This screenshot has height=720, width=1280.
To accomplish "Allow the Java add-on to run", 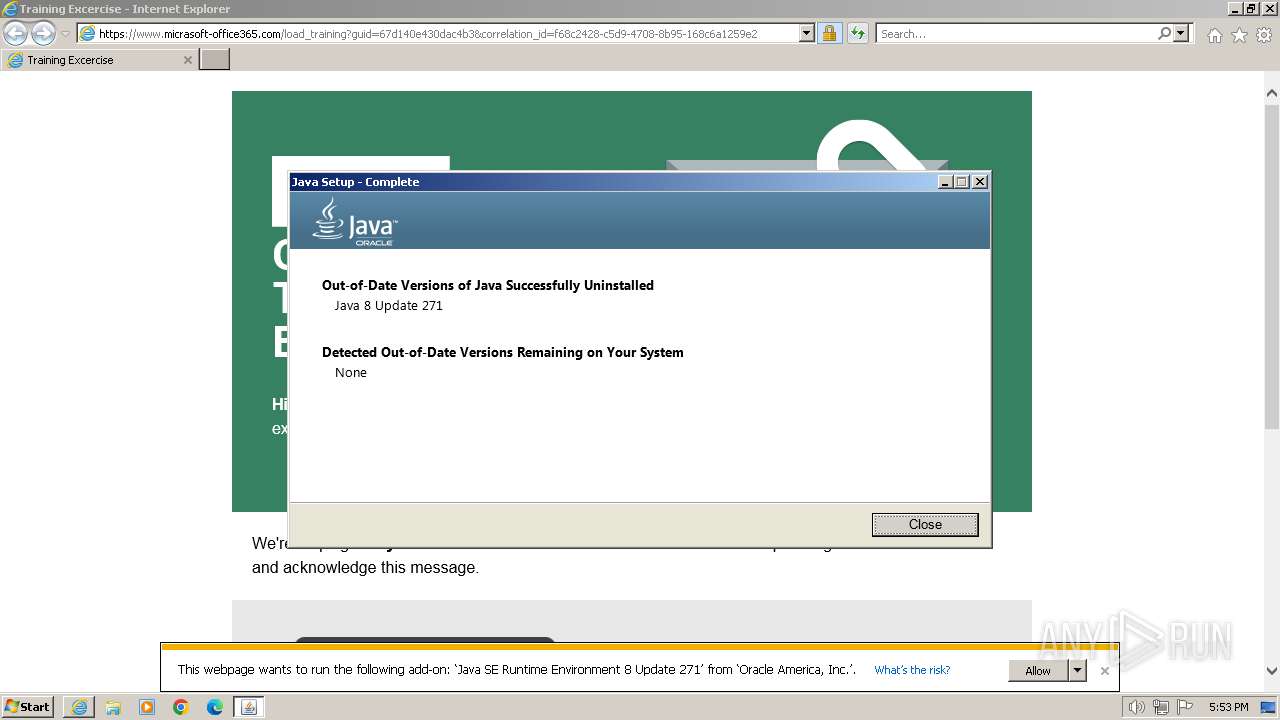I will pos(1038,671).
